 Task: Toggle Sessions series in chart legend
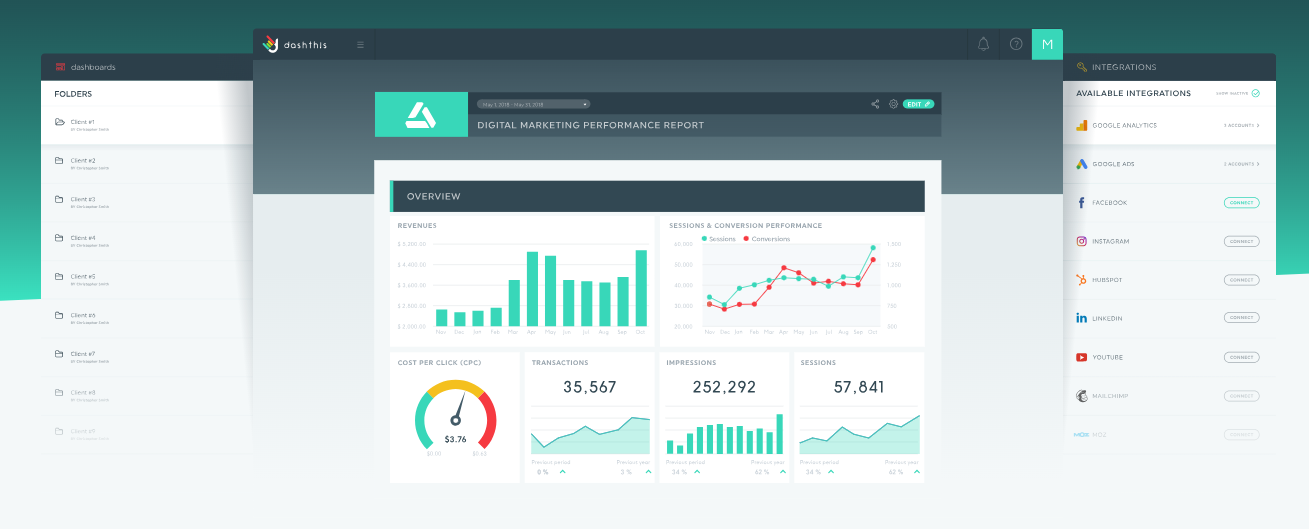coord(719,239)
